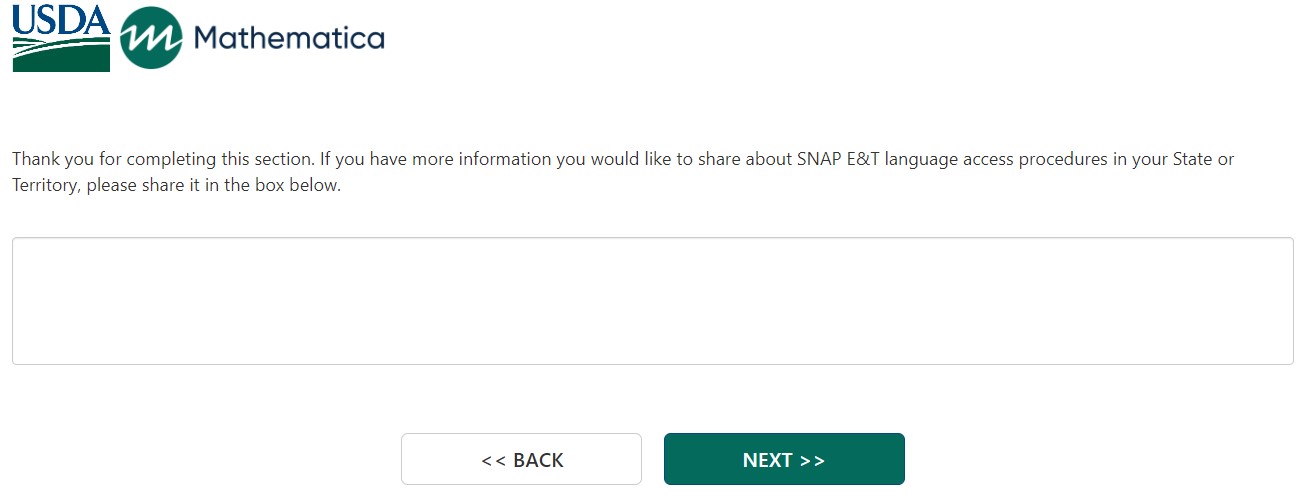
Task: Click the "Territory, please share it" line
Action: (176, 186)
